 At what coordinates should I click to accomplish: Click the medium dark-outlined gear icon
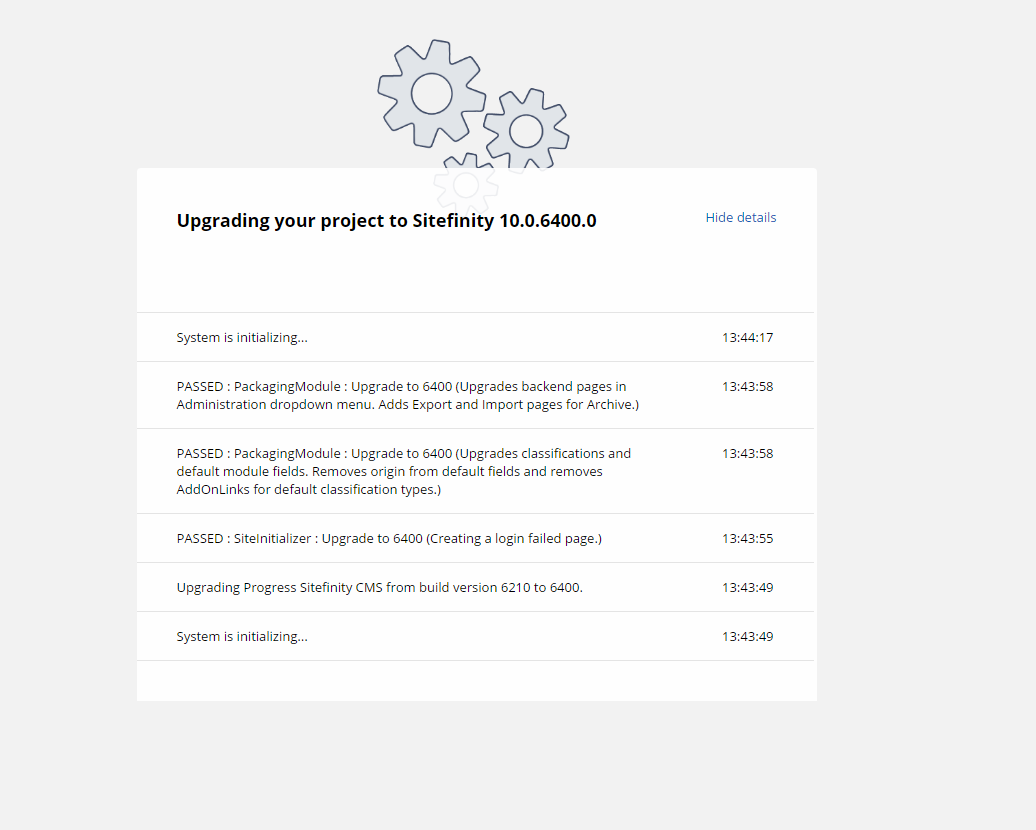coord(526,130)
